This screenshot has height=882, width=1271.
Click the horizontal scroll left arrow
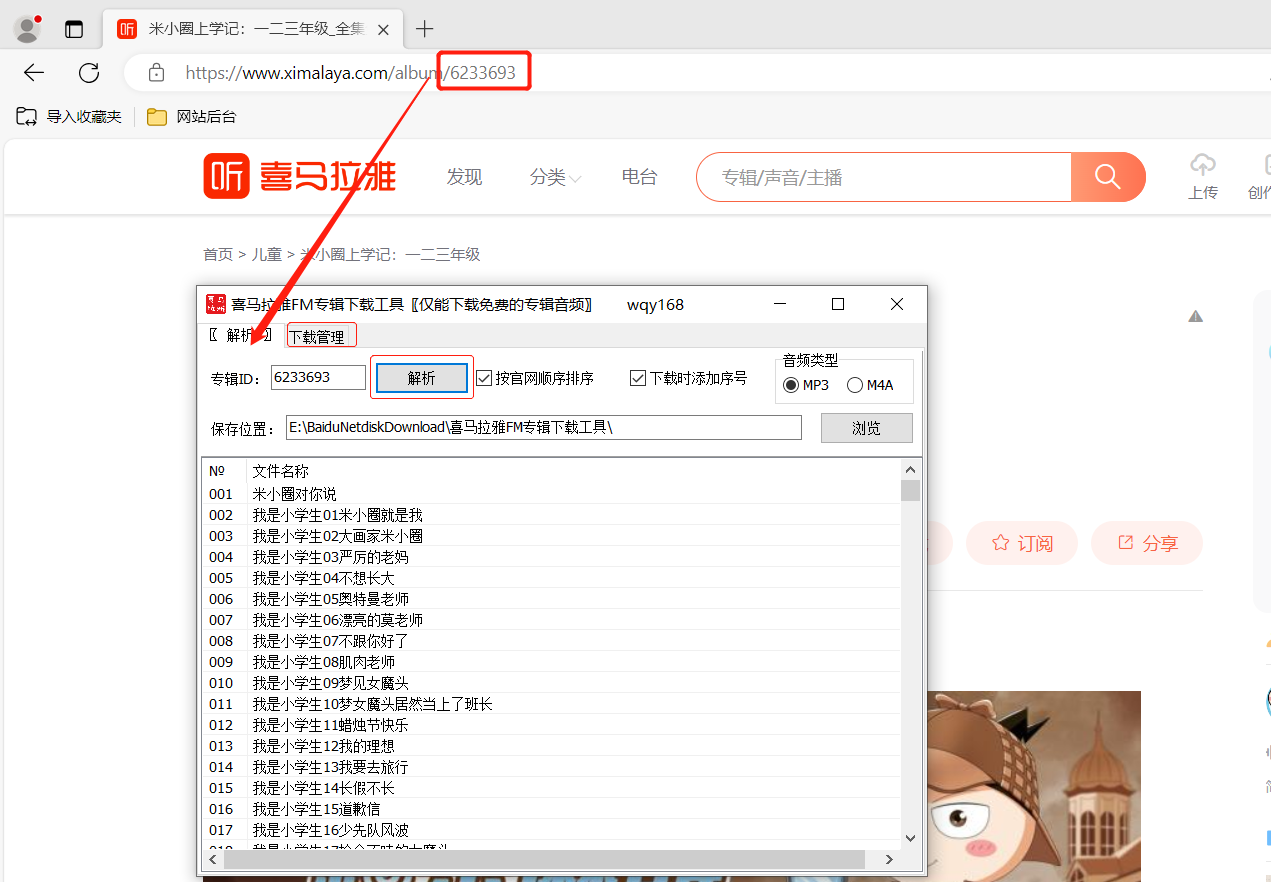213,859
